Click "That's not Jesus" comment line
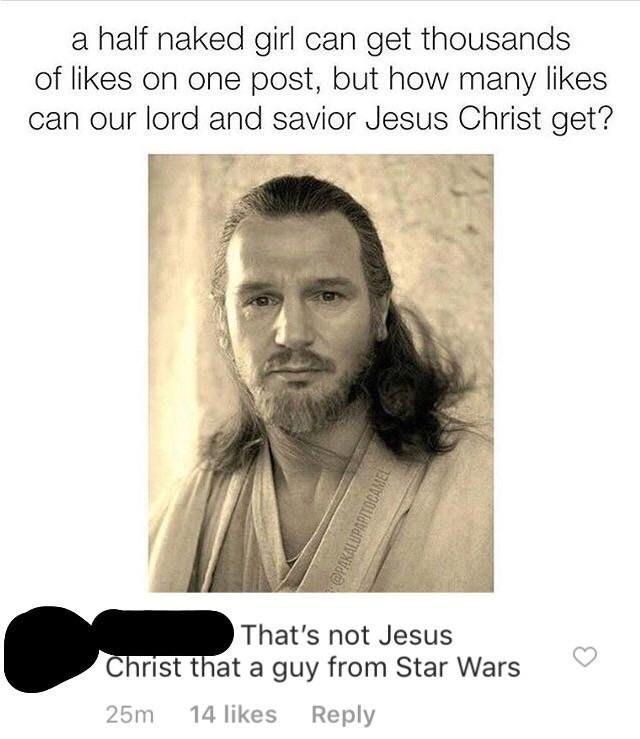Viewport: 640px width, 739px height. [347, 635]
